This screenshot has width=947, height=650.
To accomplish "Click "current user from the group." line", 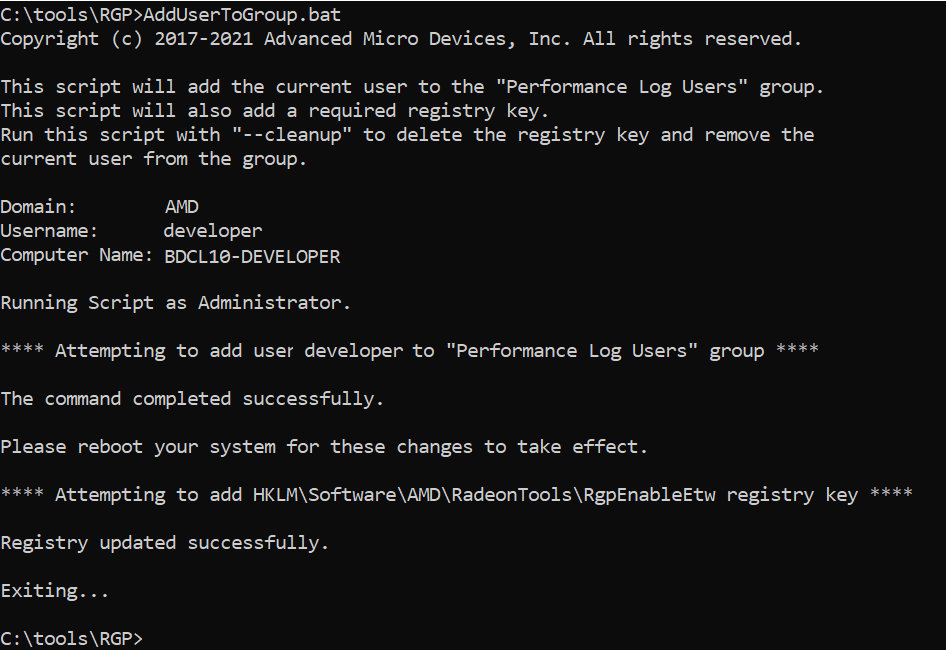I will click(x=153, y=159).
